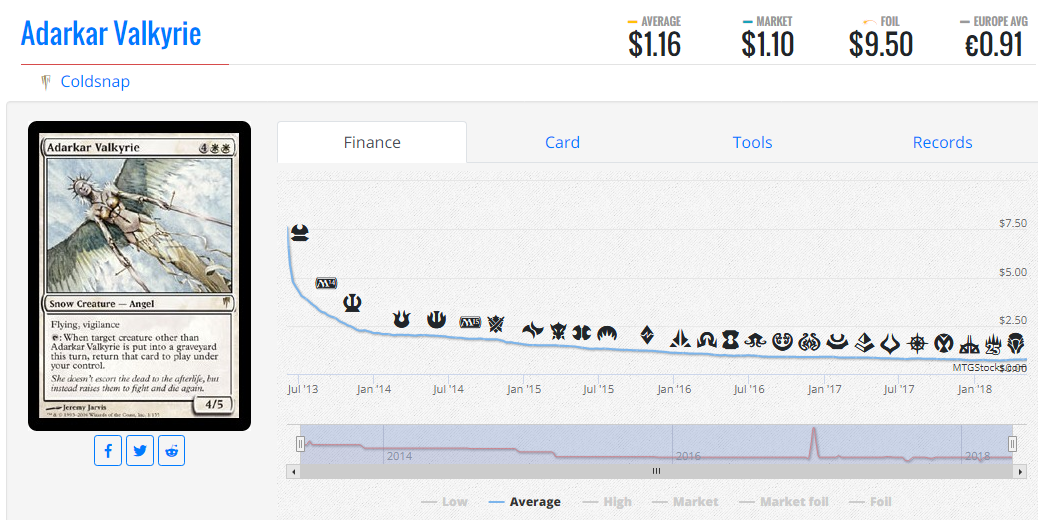The image size is (1038, 520).
Task: Click the Theros set symbol marker
Action: (352, 303)
